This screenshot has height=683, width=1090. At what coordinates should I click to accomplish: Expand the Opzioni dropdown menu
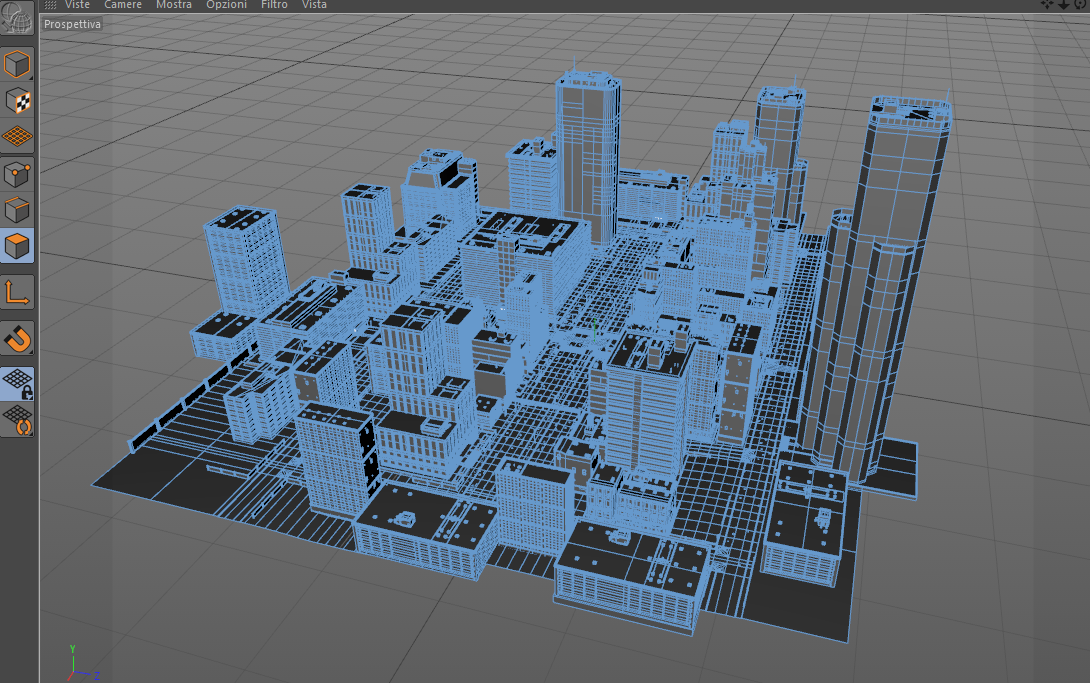(x=227, y=5)
